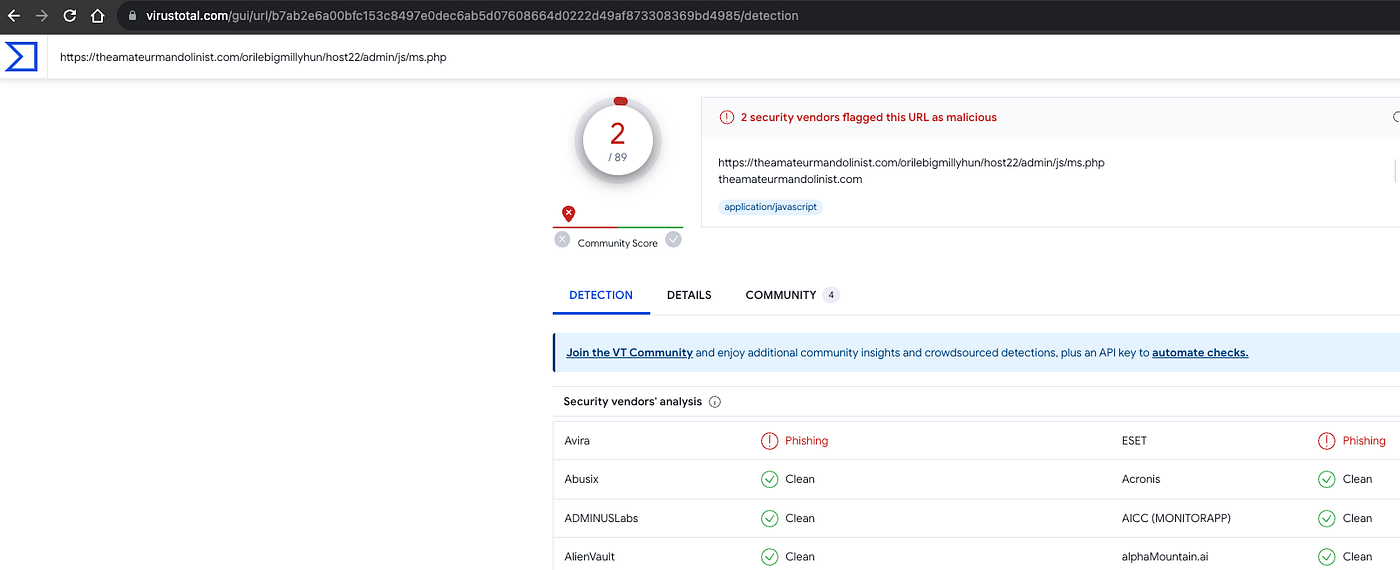
Task: Click the 2 / 89 detection score gauge
Action: (x=618, y=142)
